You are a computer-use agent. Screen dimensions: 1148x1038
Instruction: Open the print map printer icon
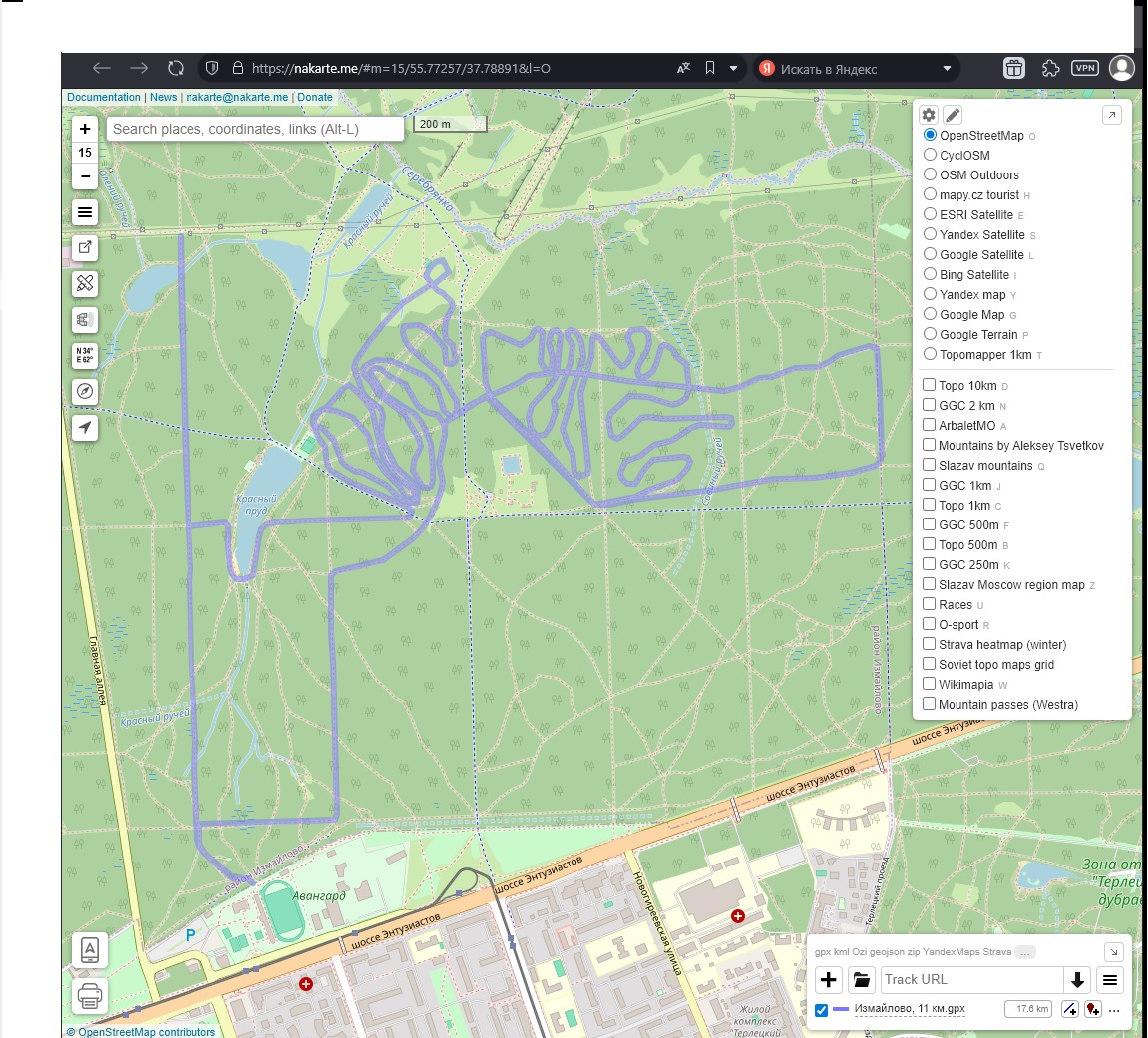tap(89, 994)
